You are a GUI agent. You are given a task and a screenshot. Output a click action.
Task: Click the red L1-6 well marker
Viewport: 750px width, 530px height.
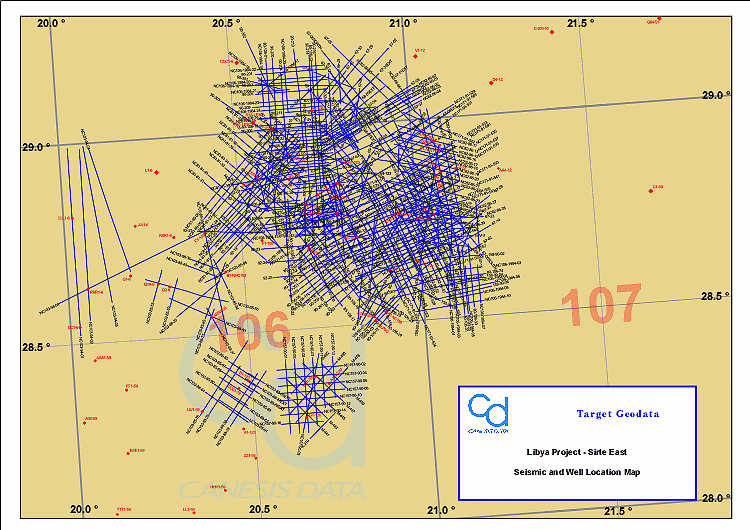tap(156, 172)
